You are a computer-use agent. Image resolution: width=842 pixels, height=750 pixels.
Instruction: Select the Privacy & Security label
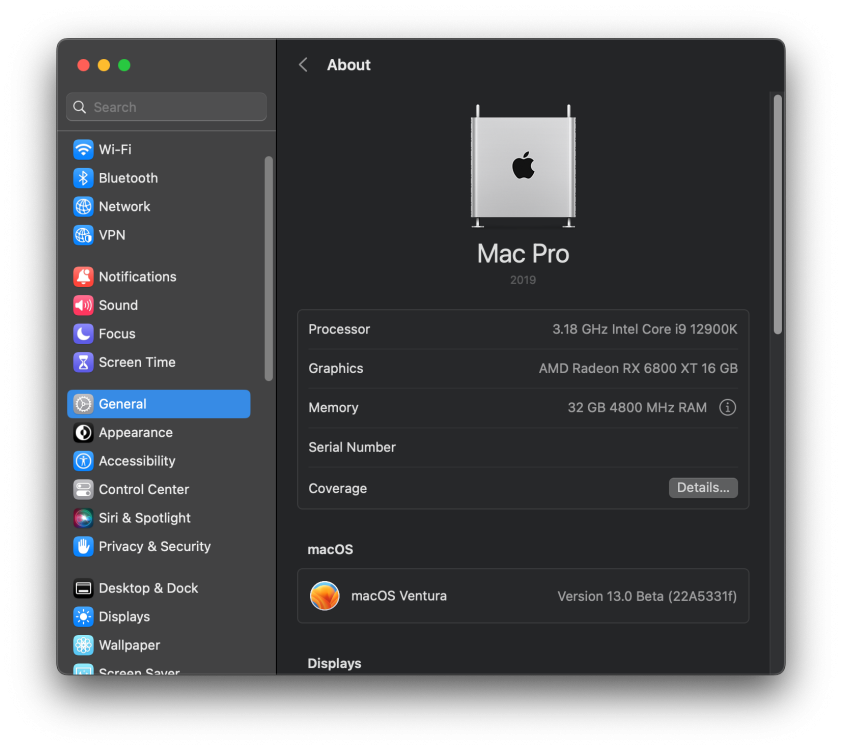tap(155, 546)
